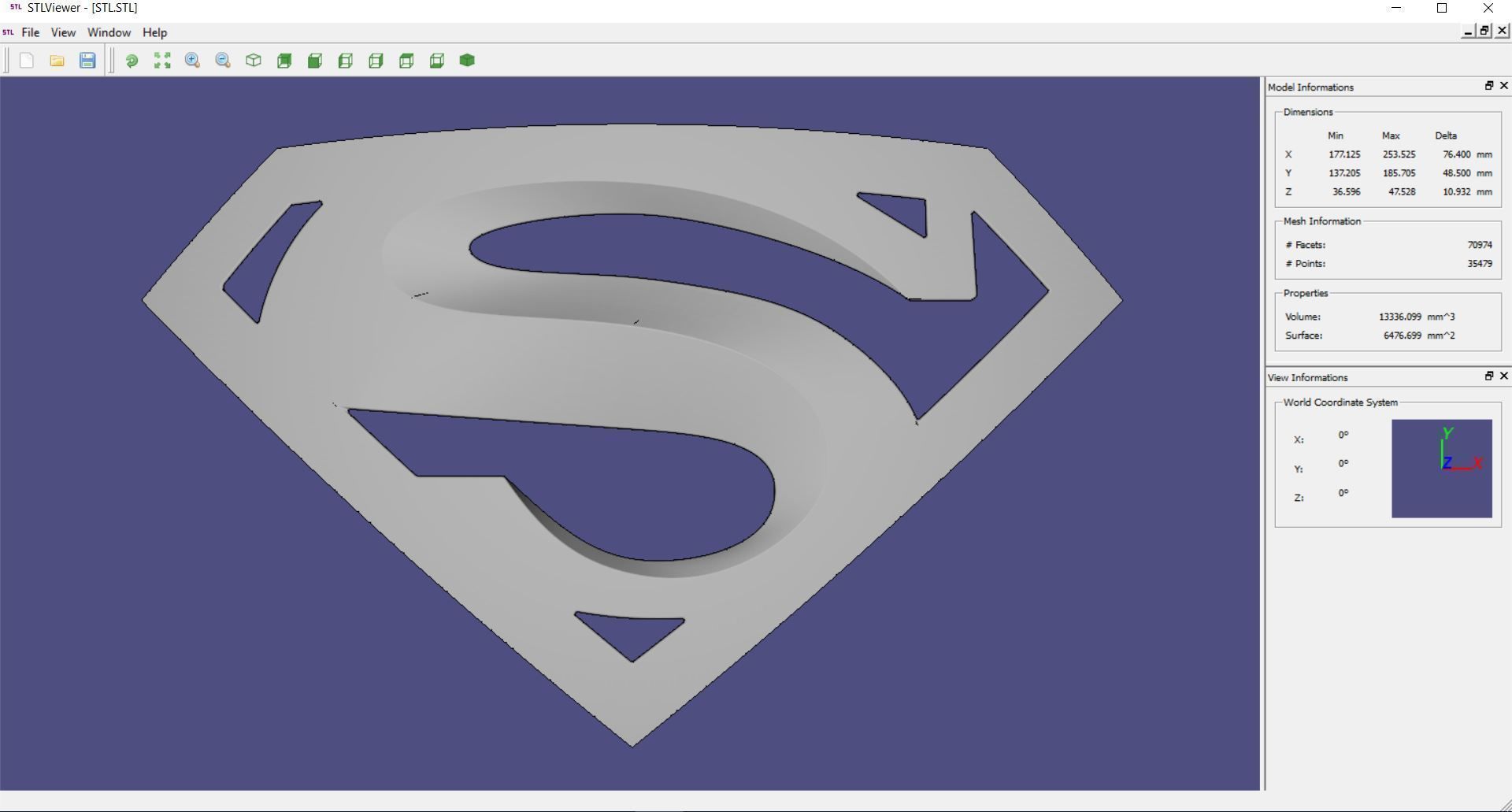Click the New file toolbar icon

26,61
